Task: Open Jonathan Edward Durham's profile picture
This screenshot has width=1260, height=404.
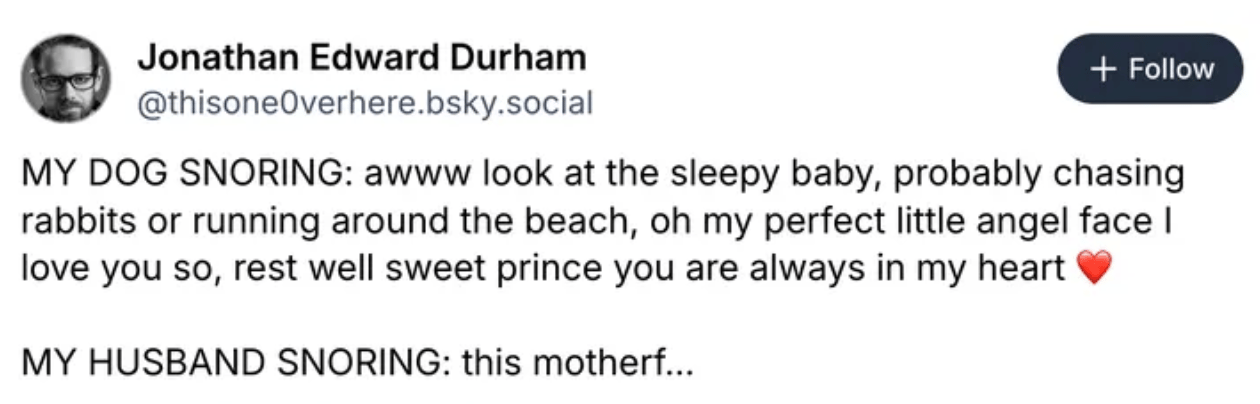Action: (68, 77)
